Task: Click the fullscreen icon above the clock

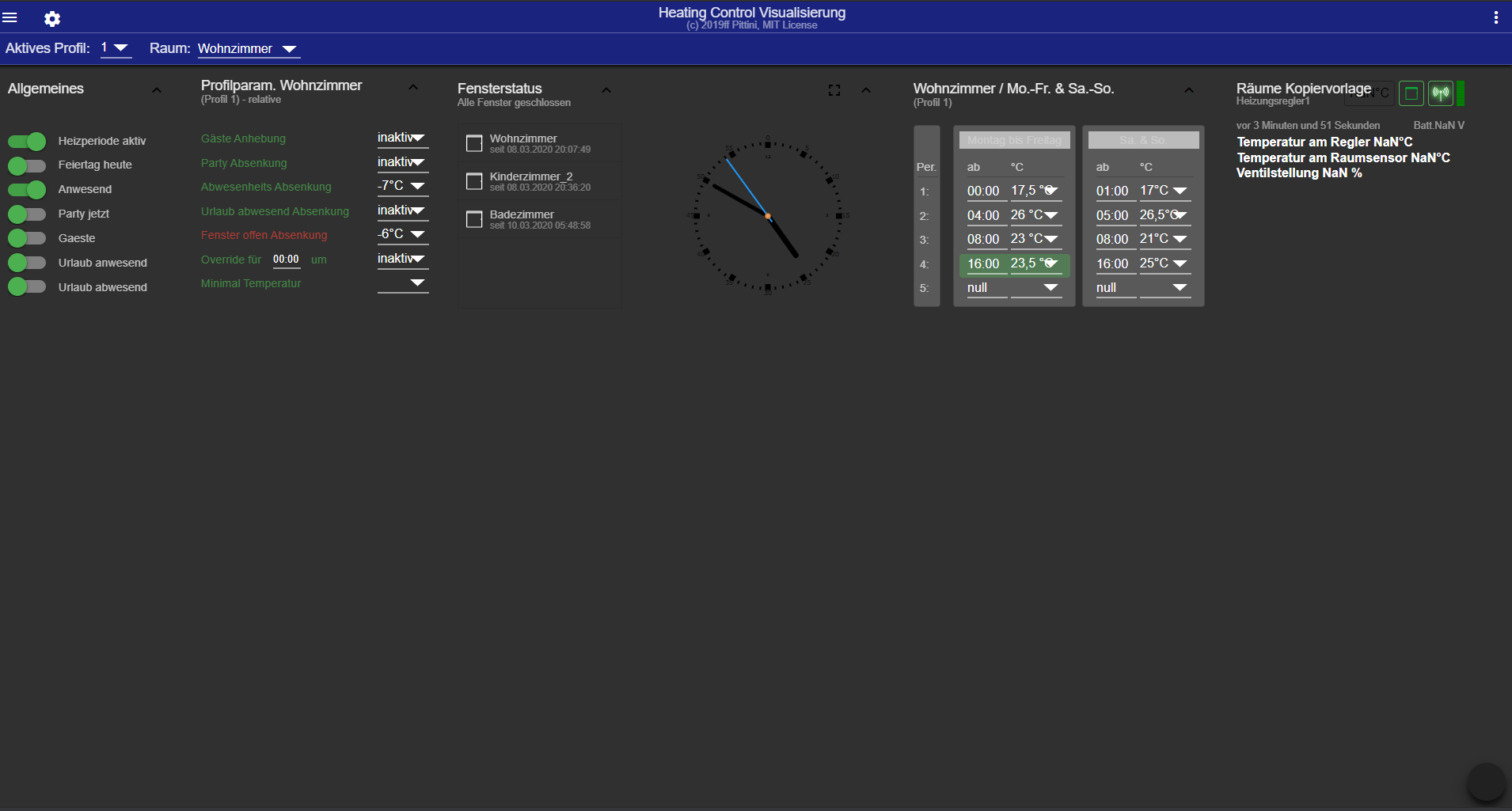Action: pyautogui.click(x=834, y=90)
